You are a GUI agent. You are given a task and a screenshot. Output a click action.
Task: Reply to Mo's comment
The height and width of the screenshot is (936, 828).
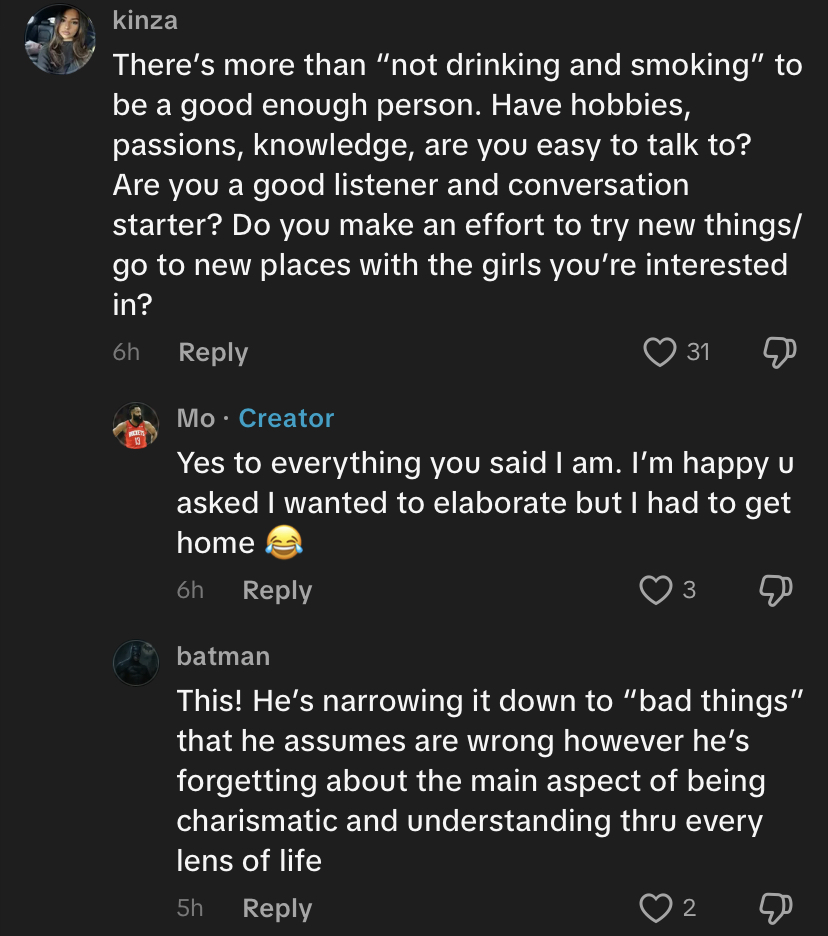[277, 591]
